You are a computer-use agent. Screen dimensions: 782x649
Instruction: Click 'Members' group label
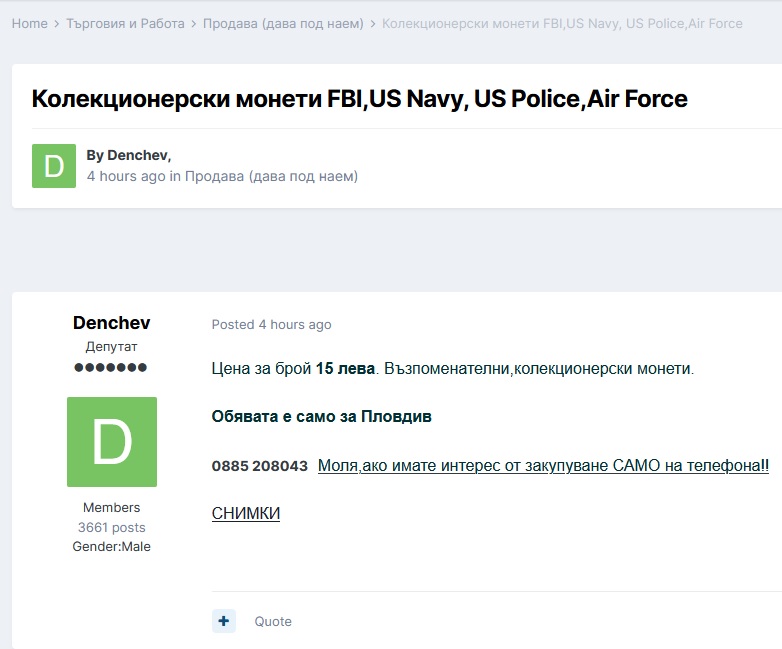pyautogui.click(x=112, y=507)
